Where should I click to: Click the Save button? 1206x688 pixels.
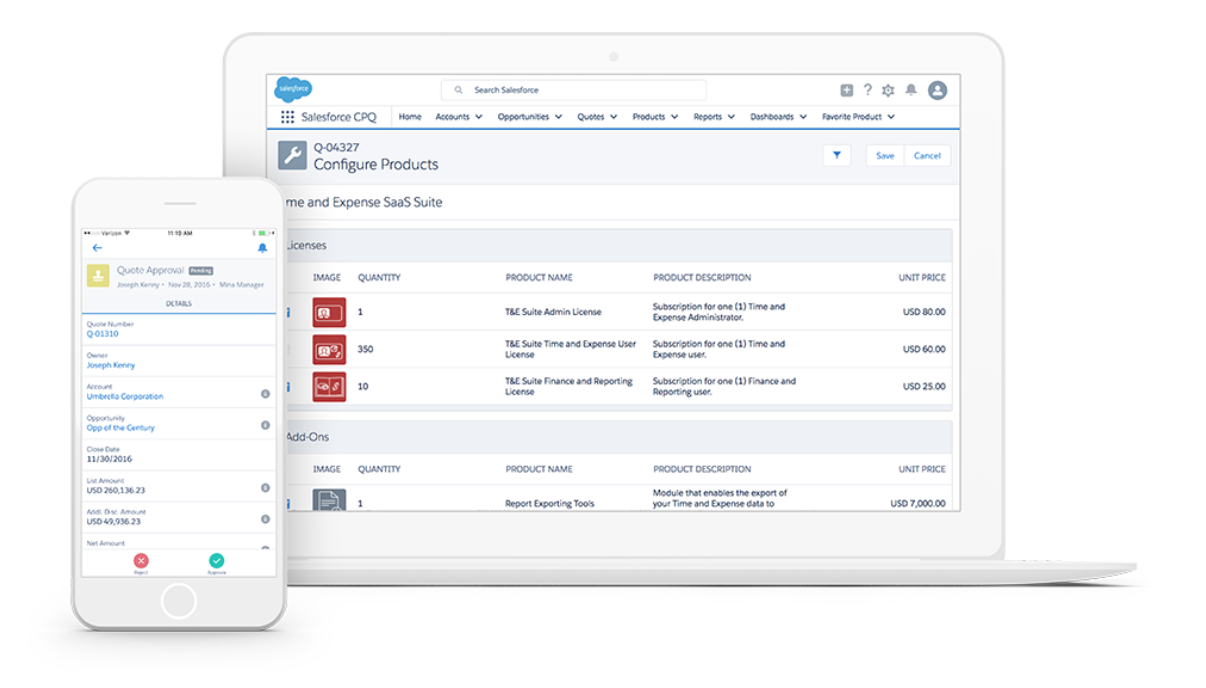pyautogui.click(x=885, y=155)
